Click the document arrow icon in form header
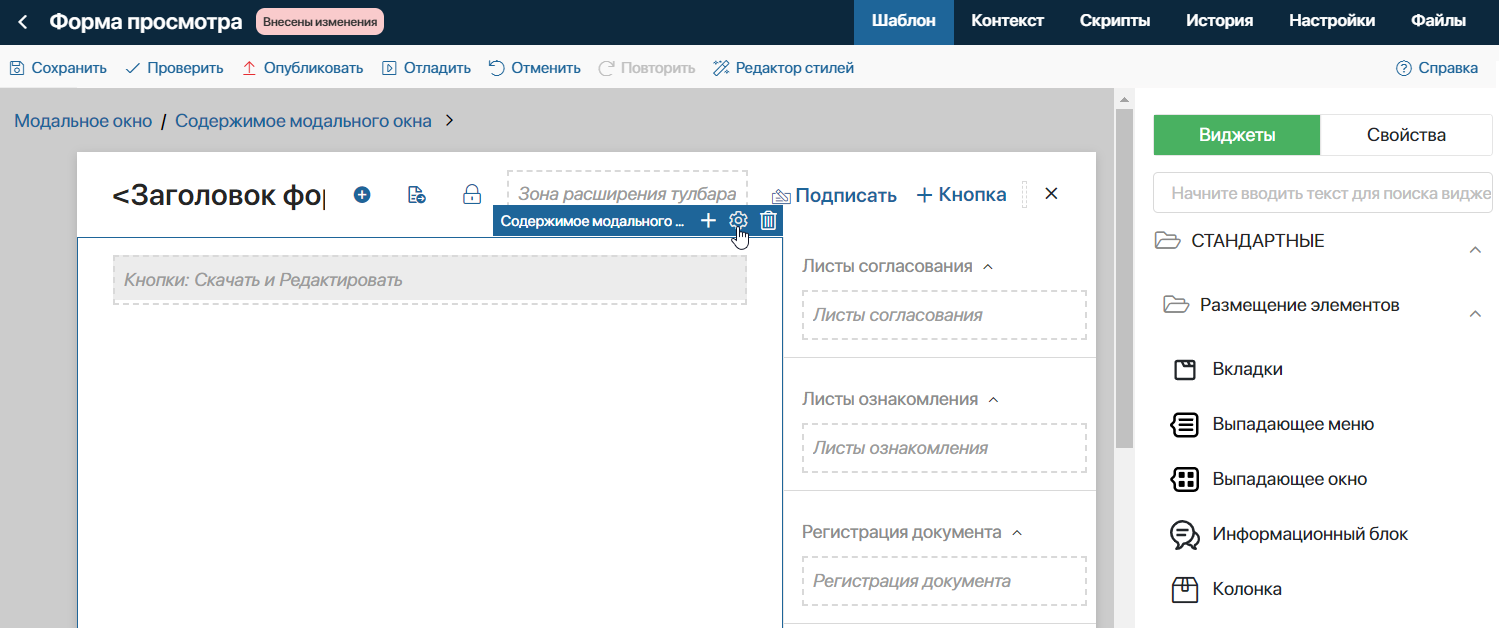This screenshot has width=1499, height=628. tap(417, 195)
